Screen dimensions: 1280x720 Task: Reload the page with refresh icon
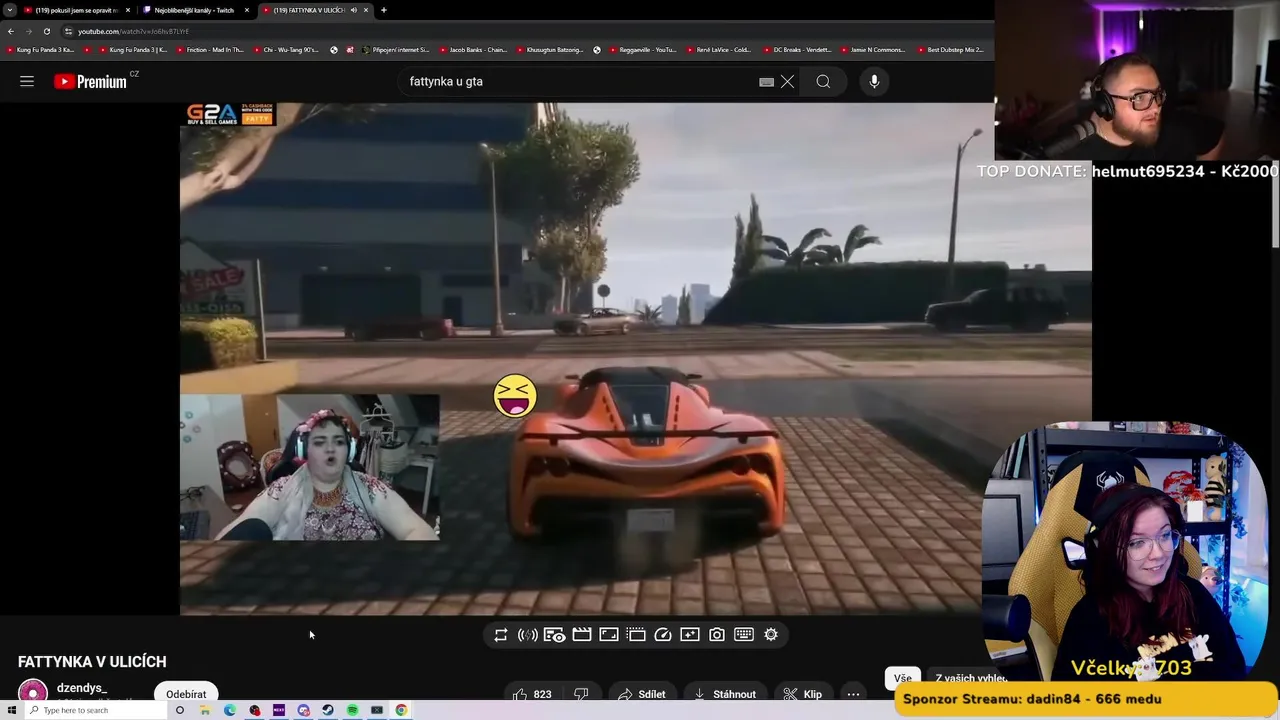[x=46, y=31]
